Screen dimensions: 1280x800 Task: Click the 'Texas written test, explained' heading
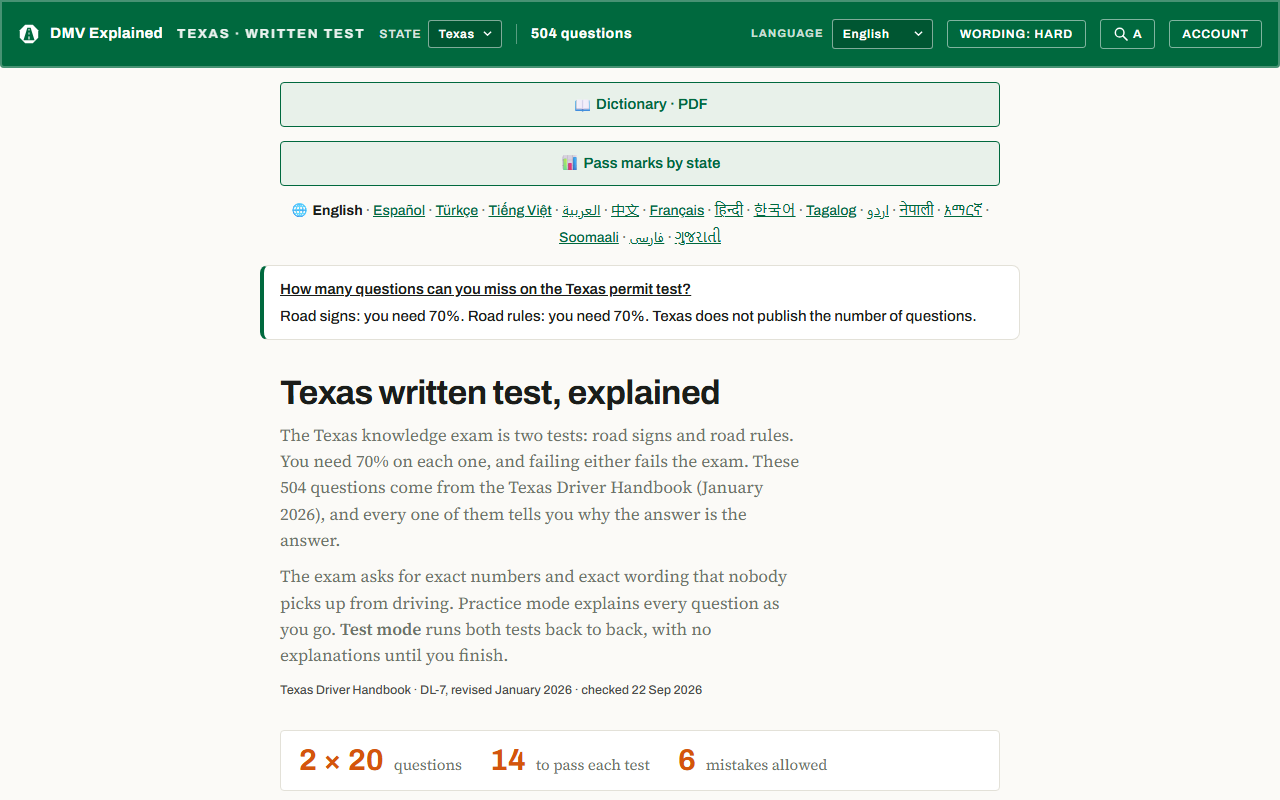pos(500,393)
